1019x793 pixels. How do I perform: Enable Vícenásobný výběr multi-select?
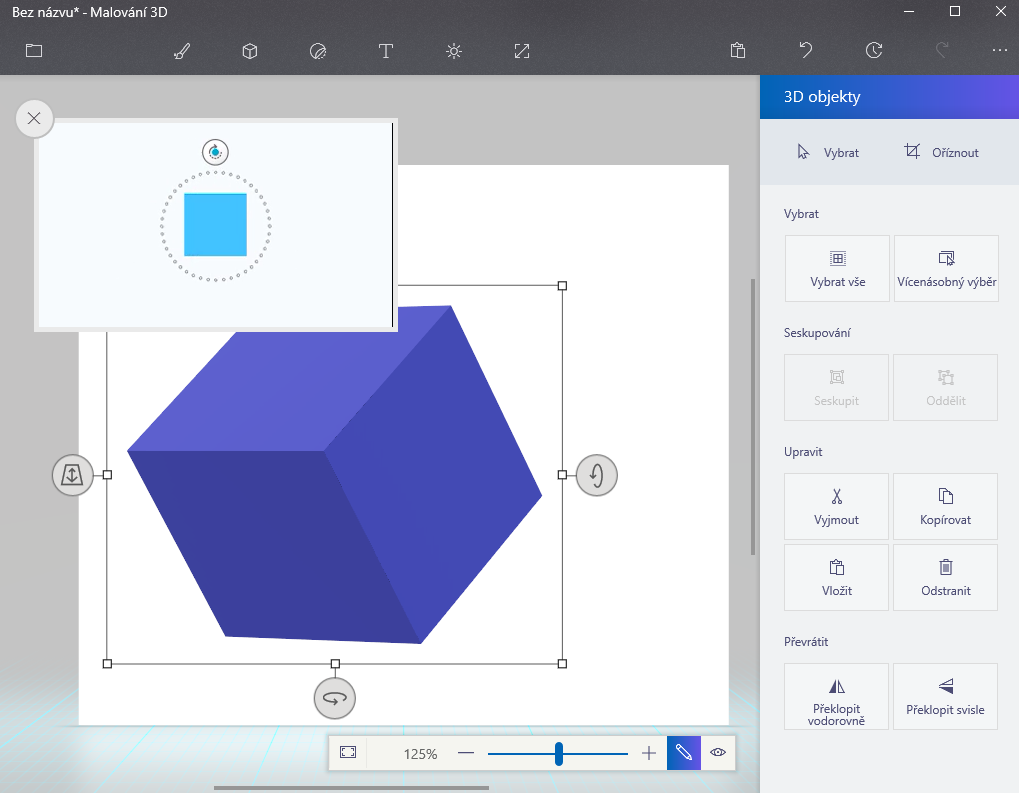(x=946, y=268)
